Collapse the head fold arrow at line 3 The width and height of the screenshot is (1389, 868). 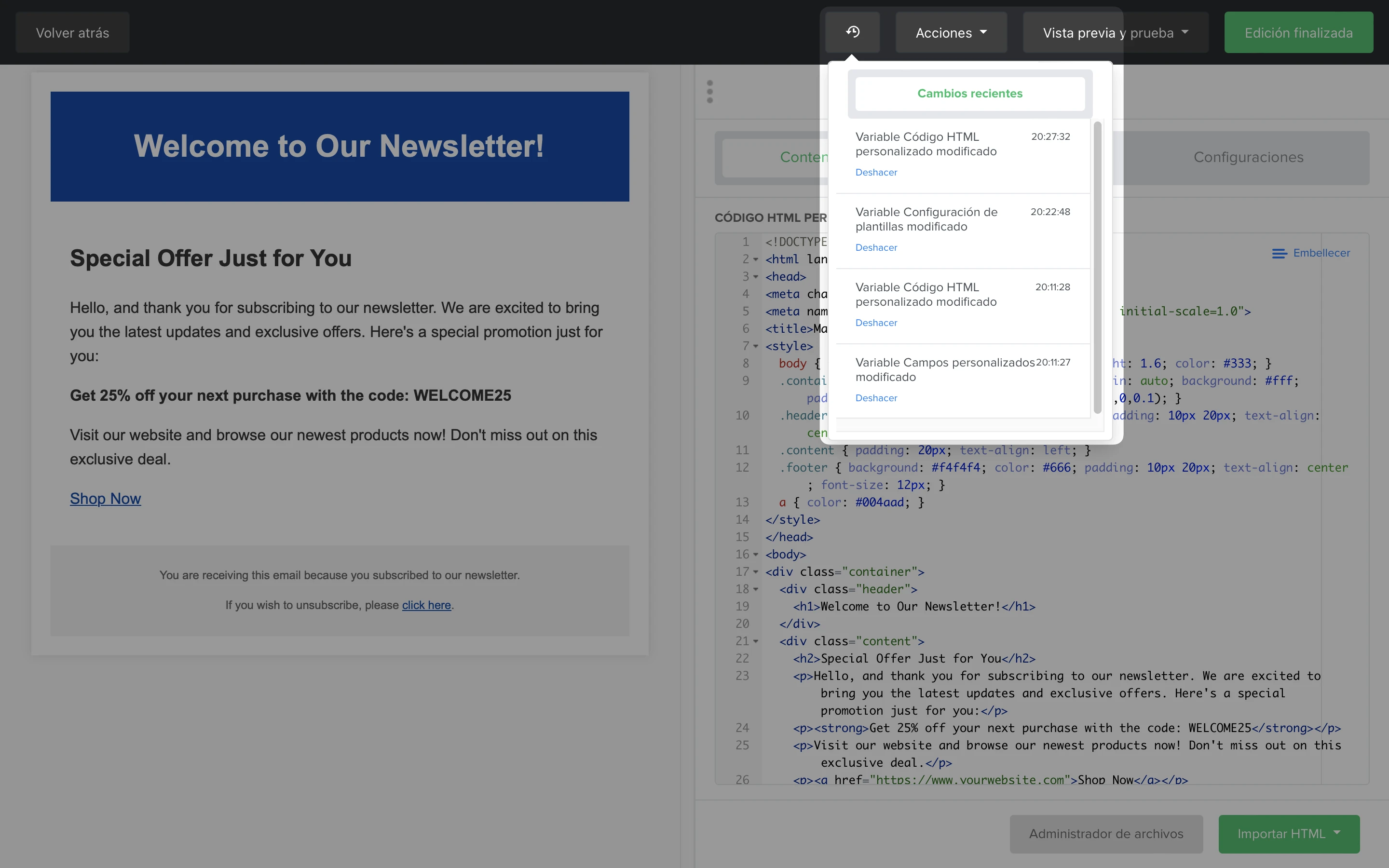point(756,277)
